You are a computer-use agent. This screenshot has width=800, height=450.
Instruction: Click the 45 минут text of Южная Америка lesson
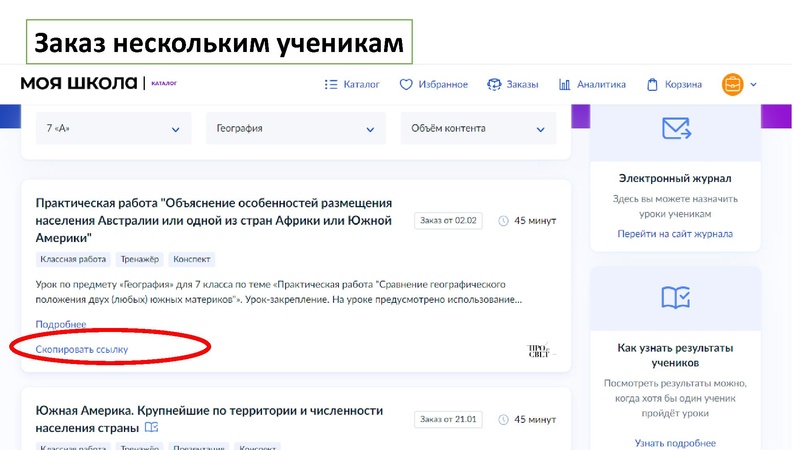coord(535,419)
